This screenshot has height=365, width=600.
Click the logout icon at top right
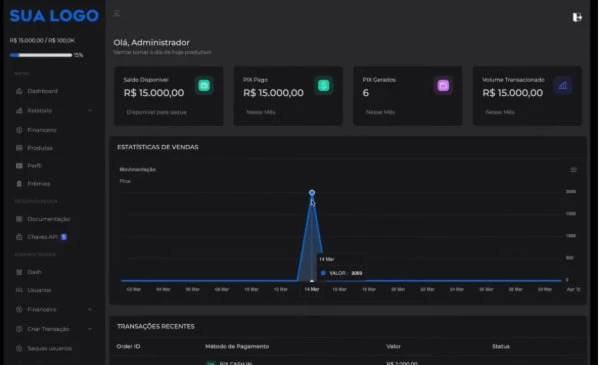point(577,17)
